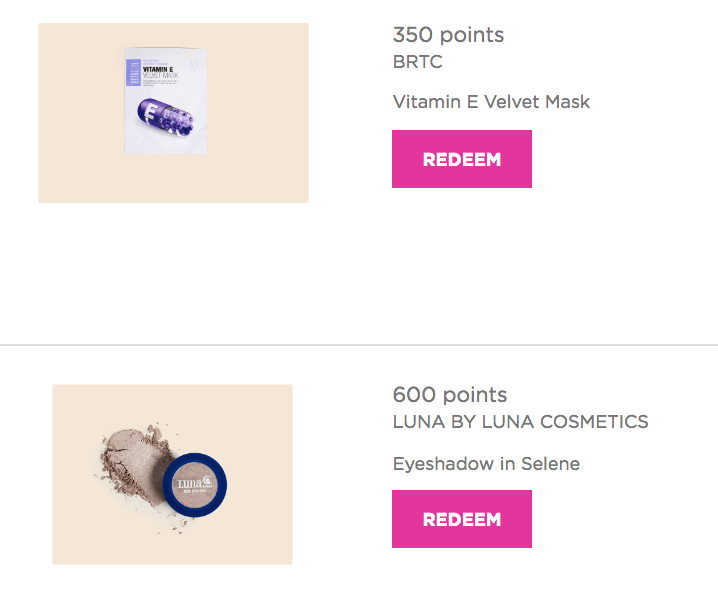Image resolution: width=718 pixels, height=610 pixels.
Task: Open the Eyeshadow in Selene product title
Action: 486,464
